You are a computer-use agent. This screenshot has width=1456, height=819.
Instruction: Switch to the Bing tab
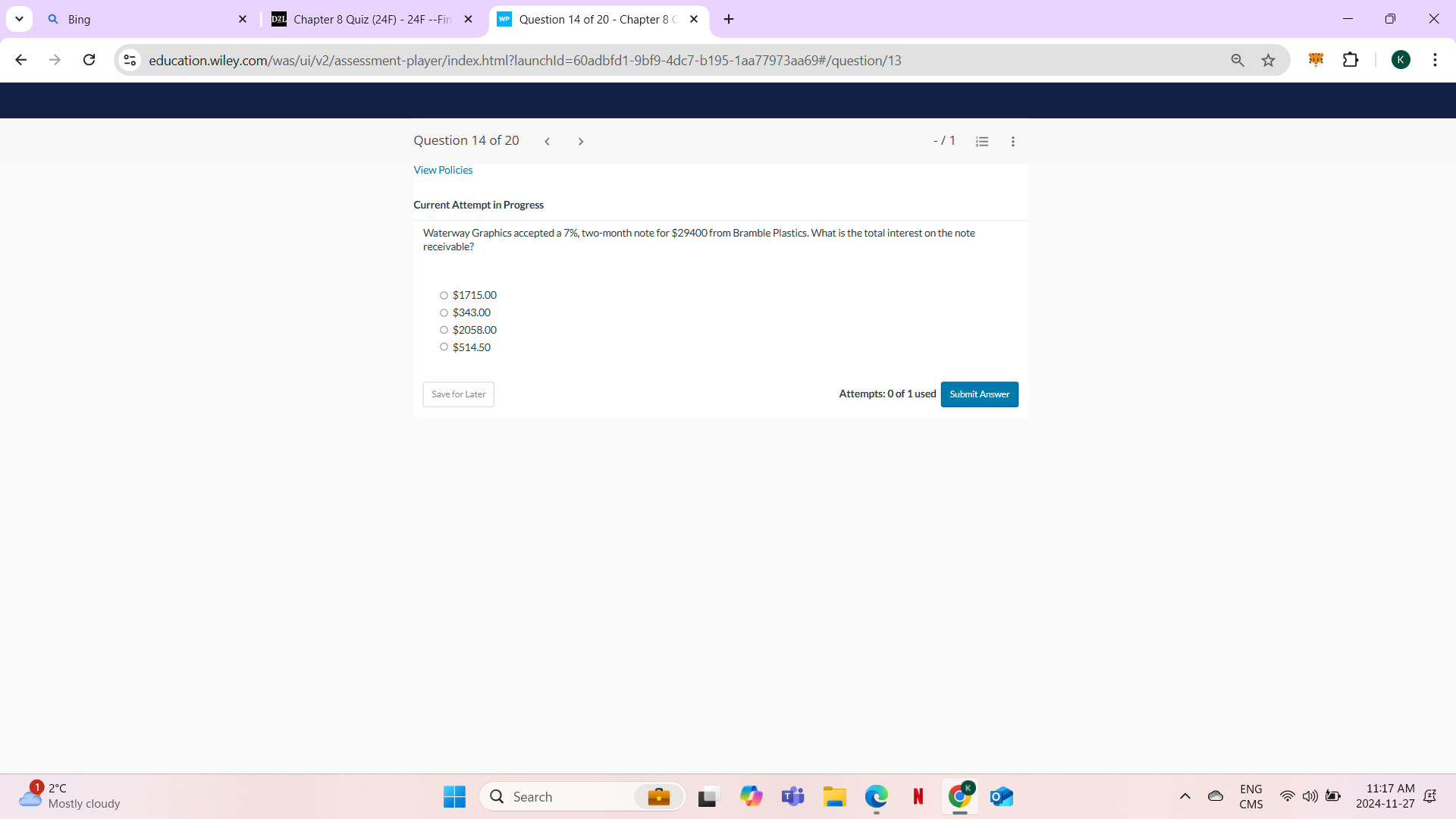[x=136, y=19]
